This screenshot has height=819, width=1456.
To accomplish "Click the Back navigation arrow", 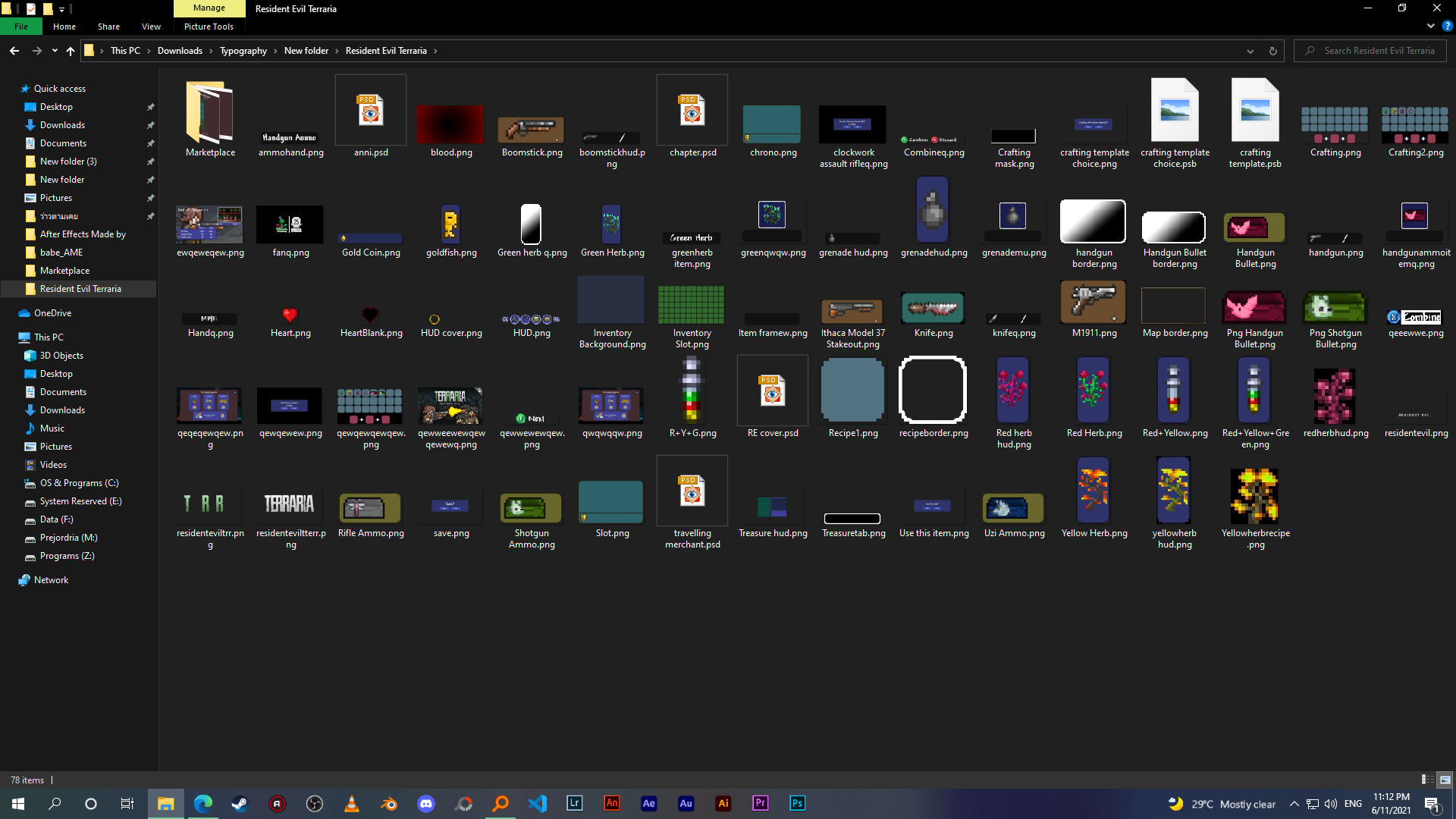I will click(14, 51).
